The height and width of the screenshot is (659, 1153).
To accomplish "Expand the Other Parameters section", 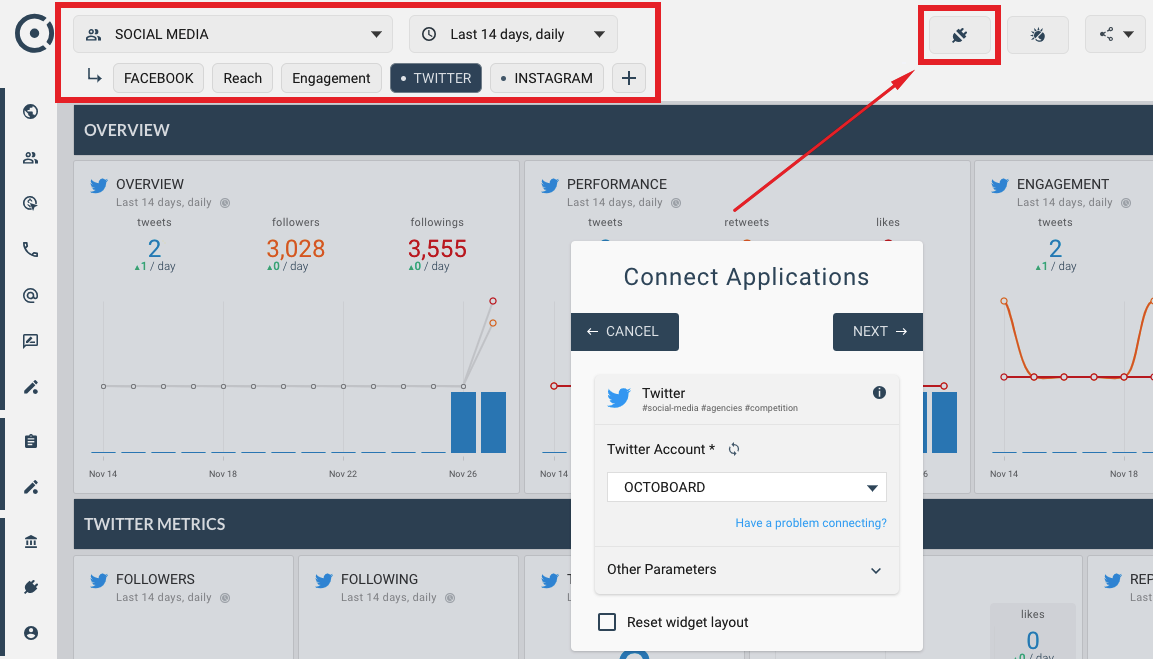I will 746,570.
